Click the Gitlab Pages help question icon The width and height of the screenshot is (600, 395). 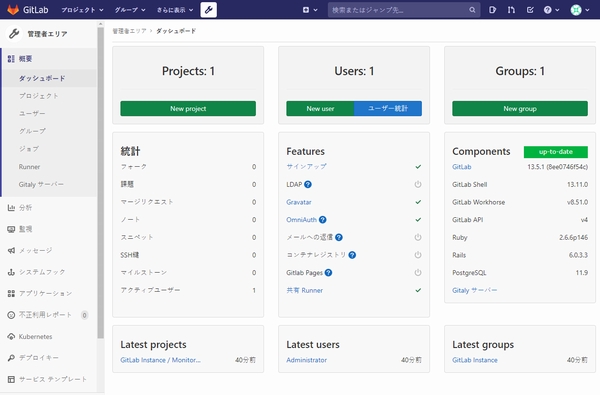[x=328, y=273]
